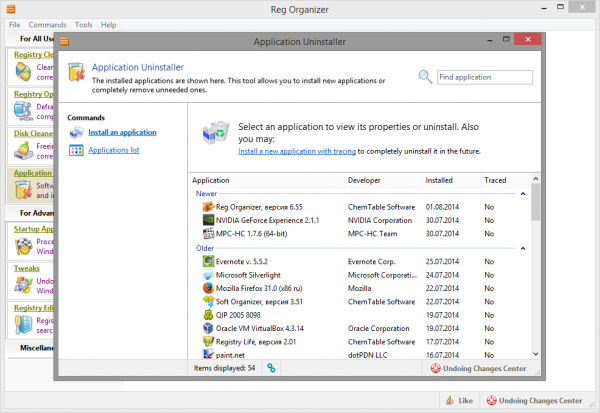The image size is (600, 413).
Task: Click the Registry Life row icon
Action: (x=208, y=341)
